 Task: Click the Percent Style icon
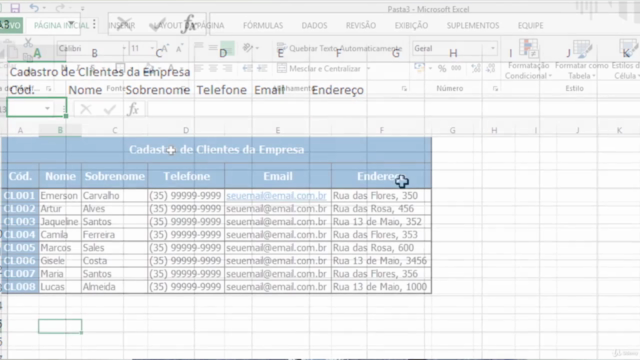pos(442,69)
